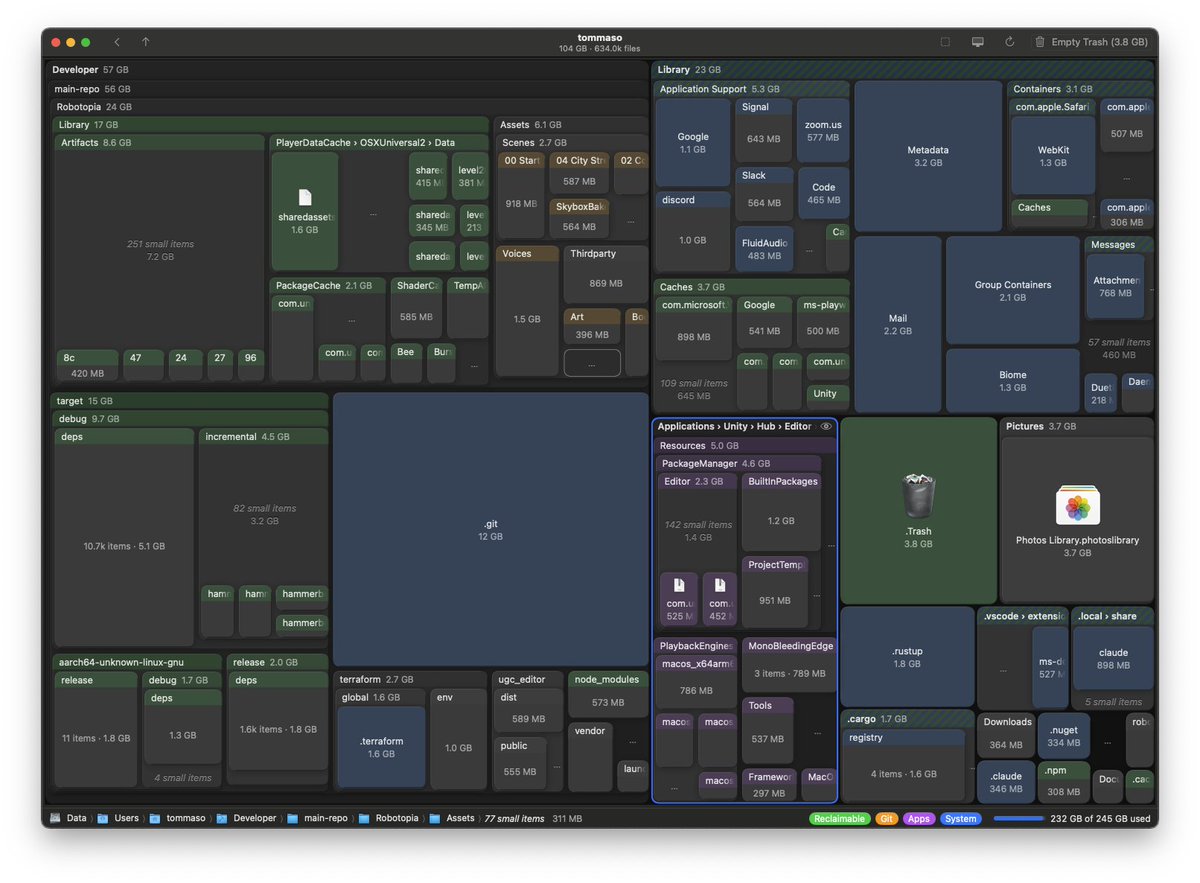Select the WebKit 1.3 GB block

[1053, 156]
